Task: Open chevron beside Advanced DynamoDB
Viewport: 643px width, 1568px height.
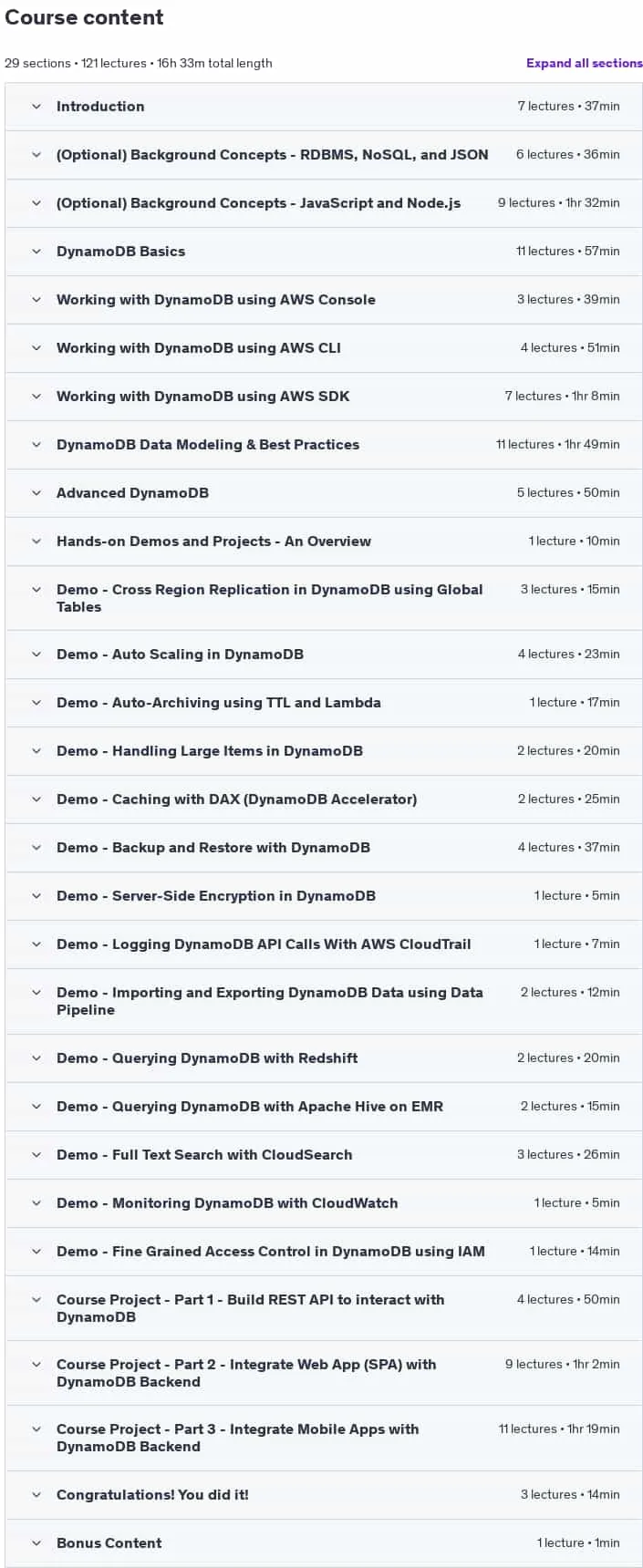Action: pos(36,493)
